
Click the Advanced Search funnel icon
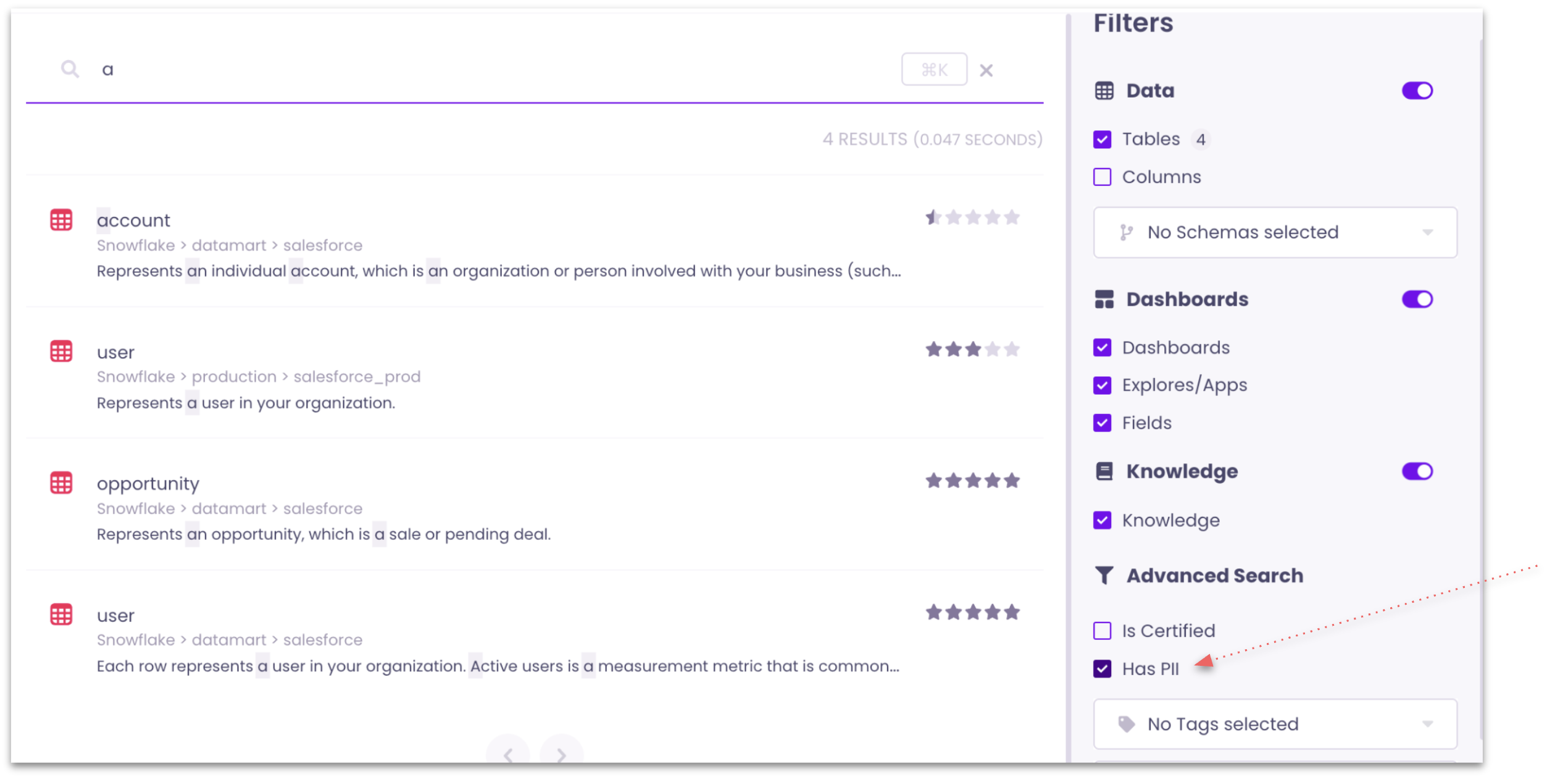coord(1104,576)
